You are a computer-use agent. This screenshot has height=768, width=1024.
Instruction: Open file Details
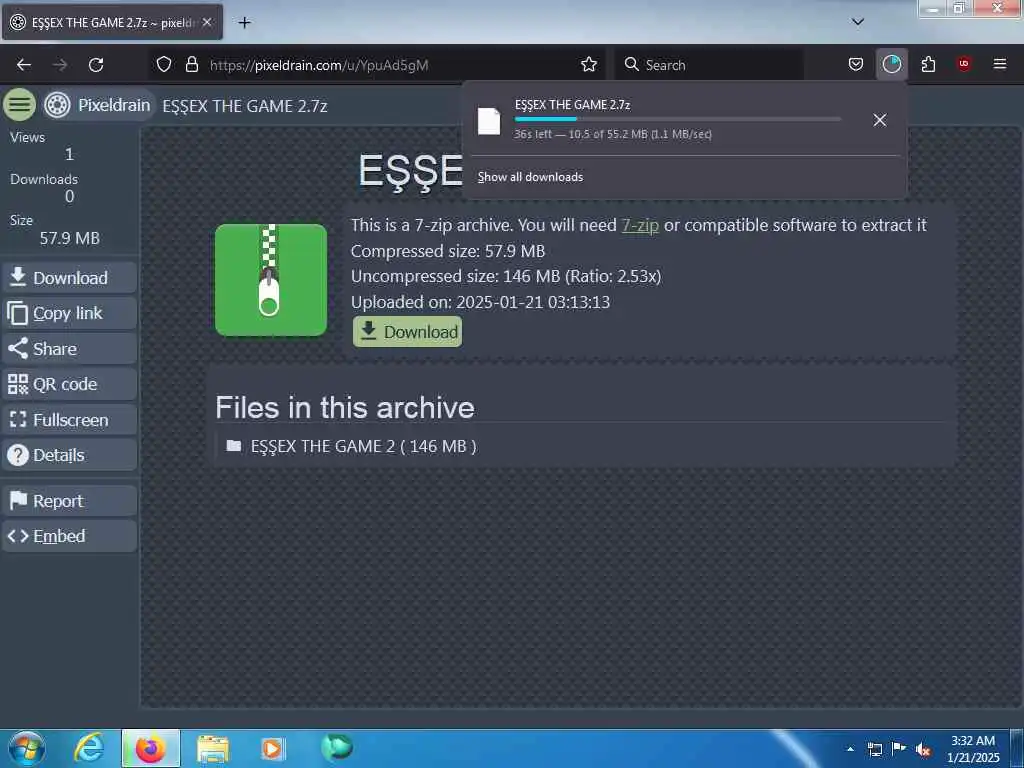[x=69, y=455]
